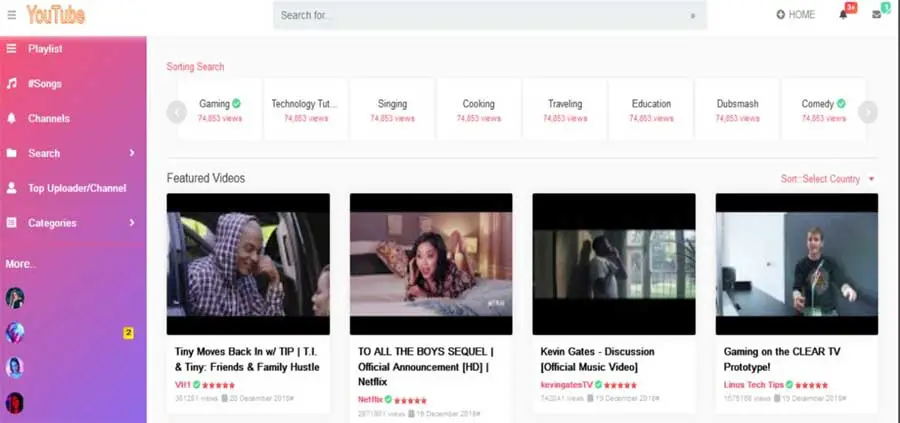The width and height of the screenshot is (900, 423).
Task: Click the Categories list icon in sidebar
Action: (x=11, y=223)
